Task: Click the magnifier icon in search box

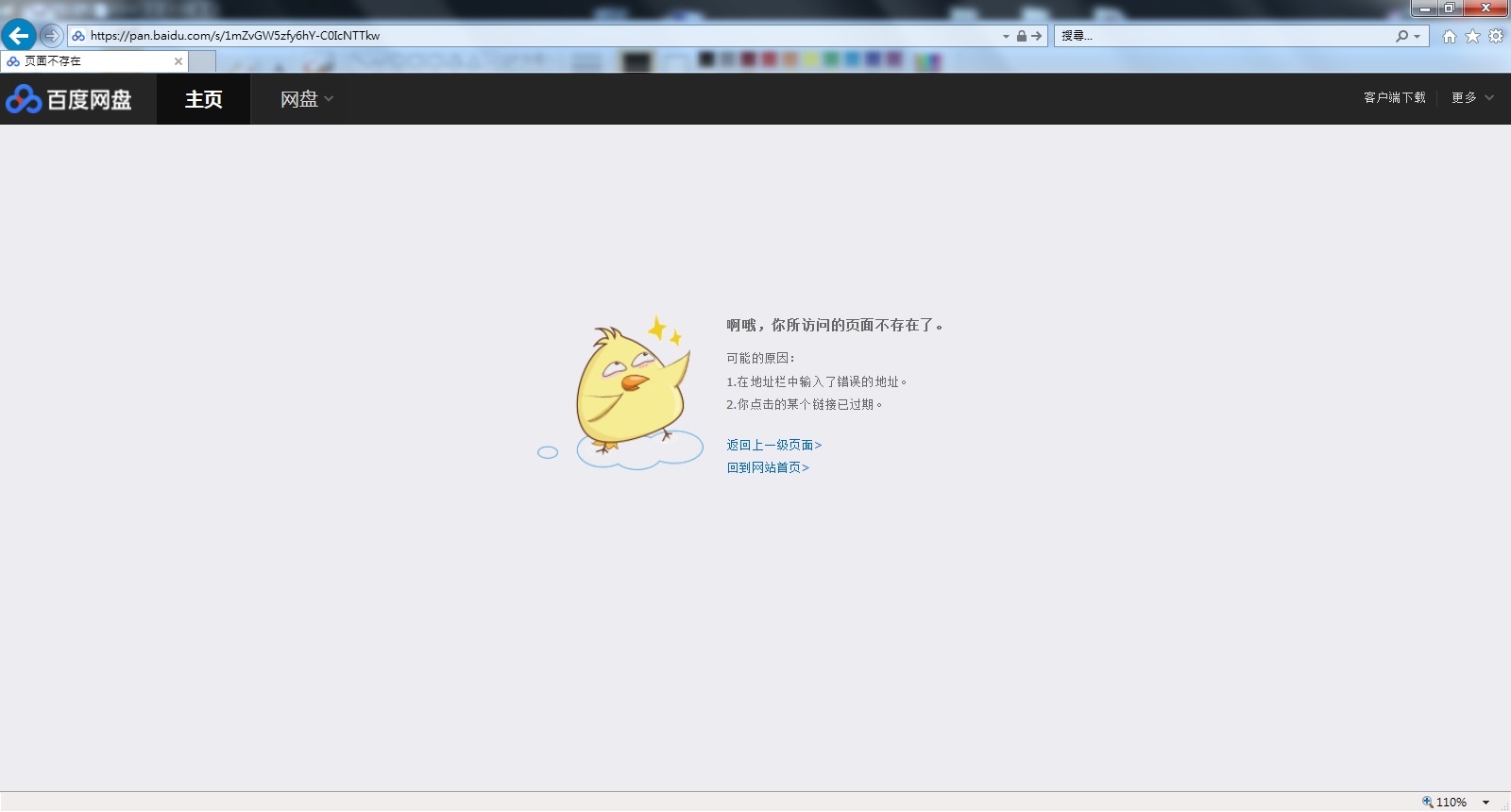Action: (1401, 36)
